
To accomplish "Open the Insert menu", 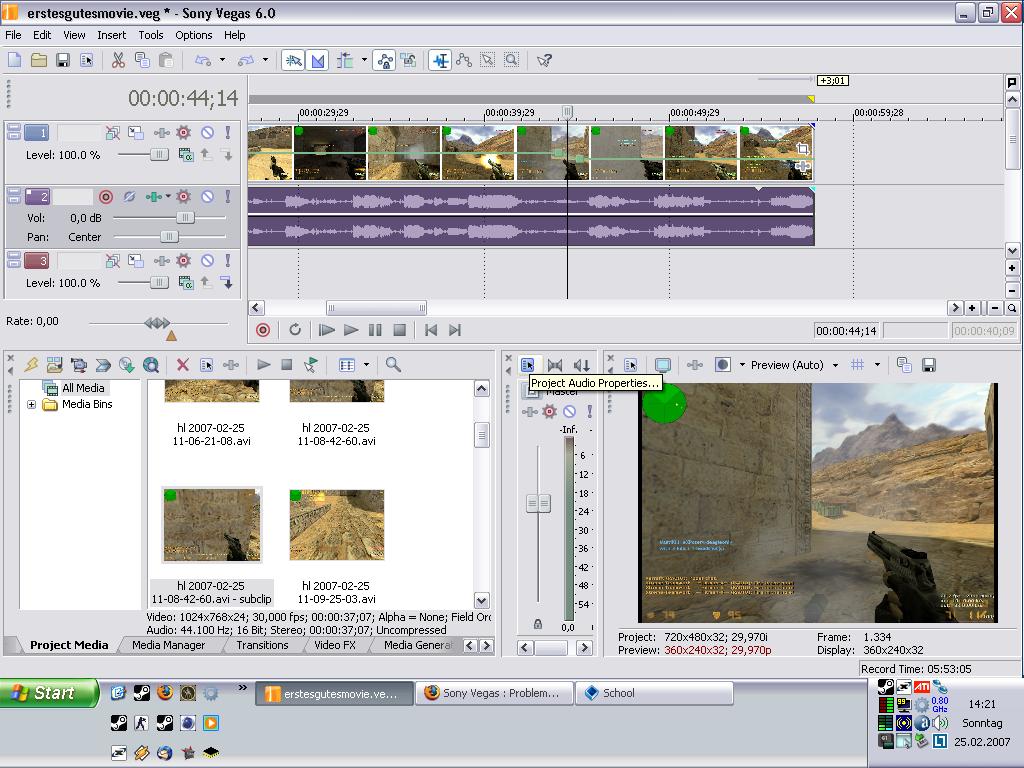I will [111, 35].
